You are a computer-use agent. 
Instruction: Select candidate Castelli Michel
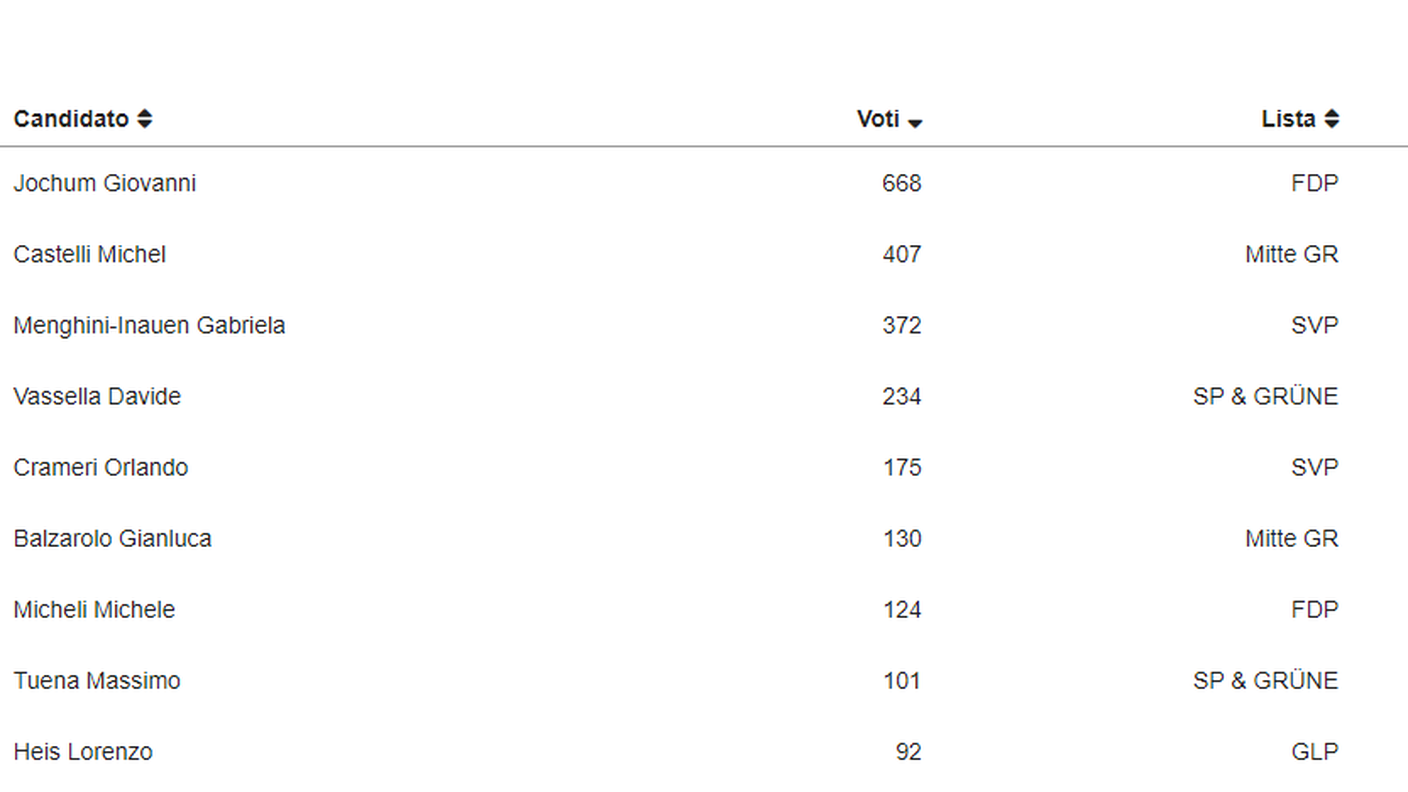point(90,255)
